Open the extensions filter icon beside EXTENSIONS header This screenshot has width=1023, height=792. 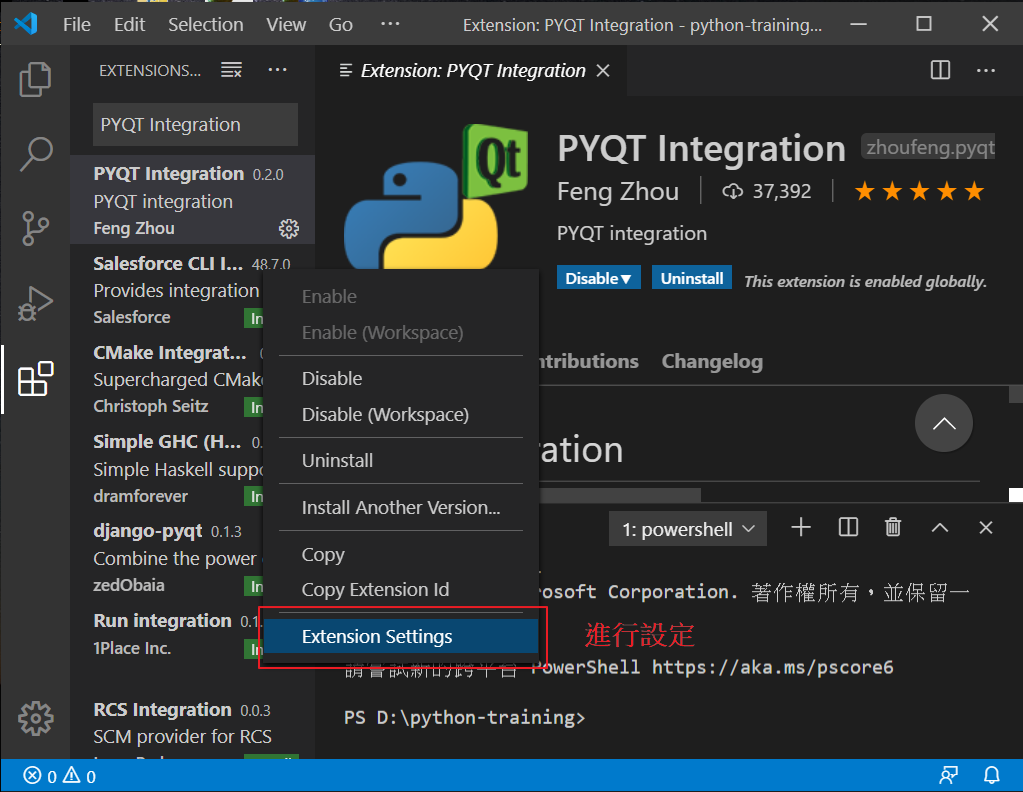[x=231, y=70]
